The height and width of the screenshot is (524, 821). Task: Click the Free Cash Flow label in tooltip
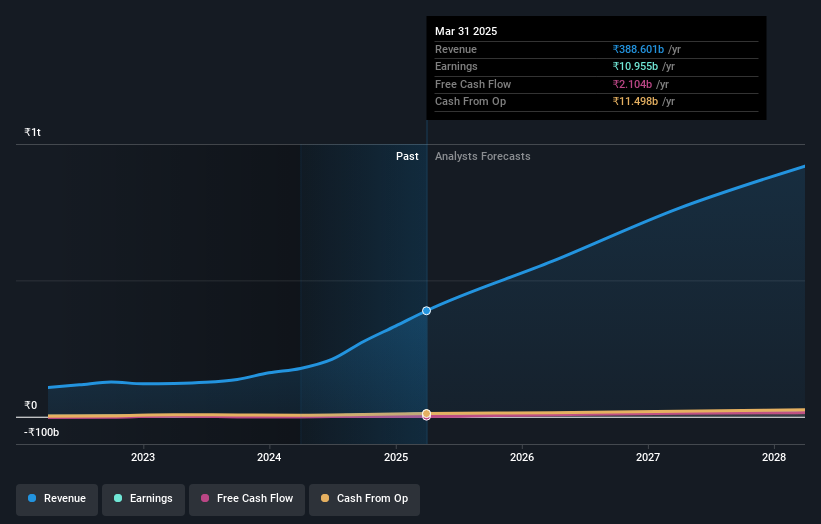[473, 84]
